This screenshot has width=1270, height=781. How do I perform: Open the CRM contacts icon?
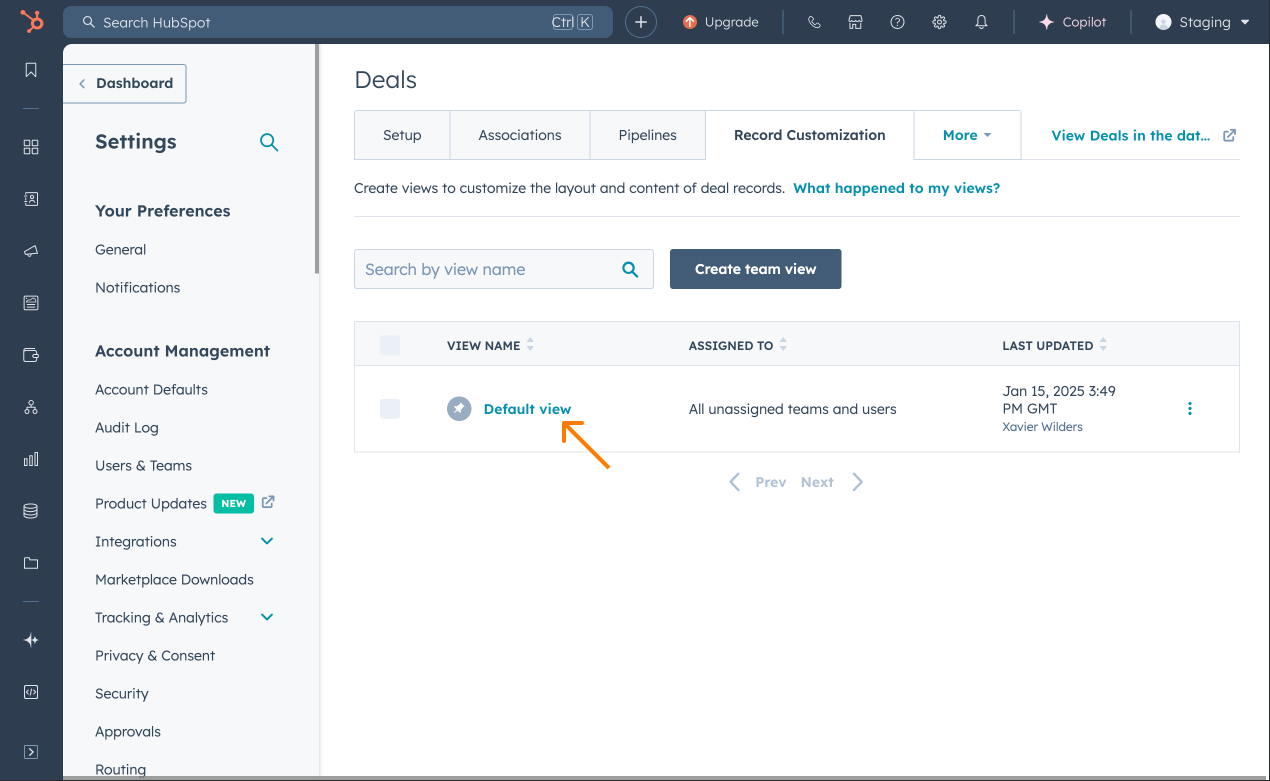click(x=31, y=199)
